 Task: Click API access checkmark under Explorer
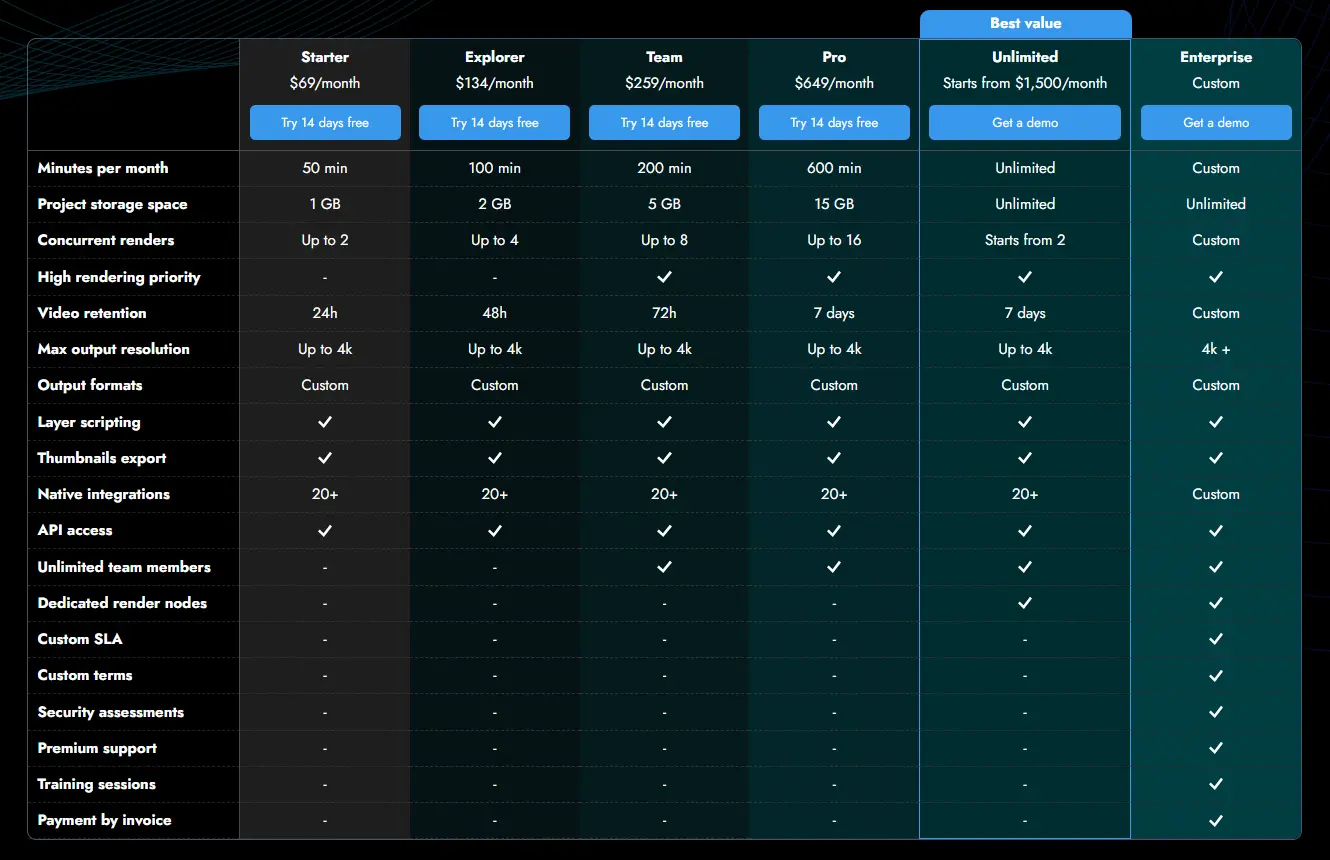point(494,531)
